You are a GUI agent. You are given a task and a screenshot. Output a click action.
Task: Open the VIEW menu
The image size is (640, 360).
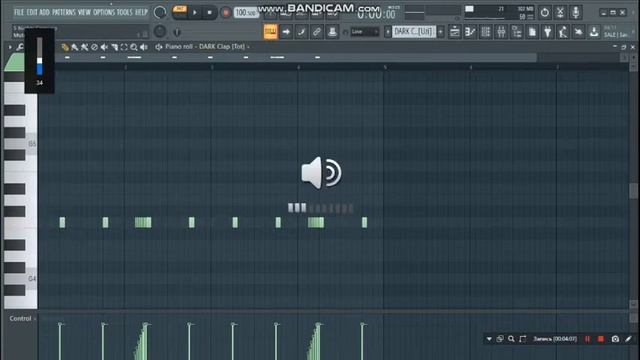coord(84,12)
